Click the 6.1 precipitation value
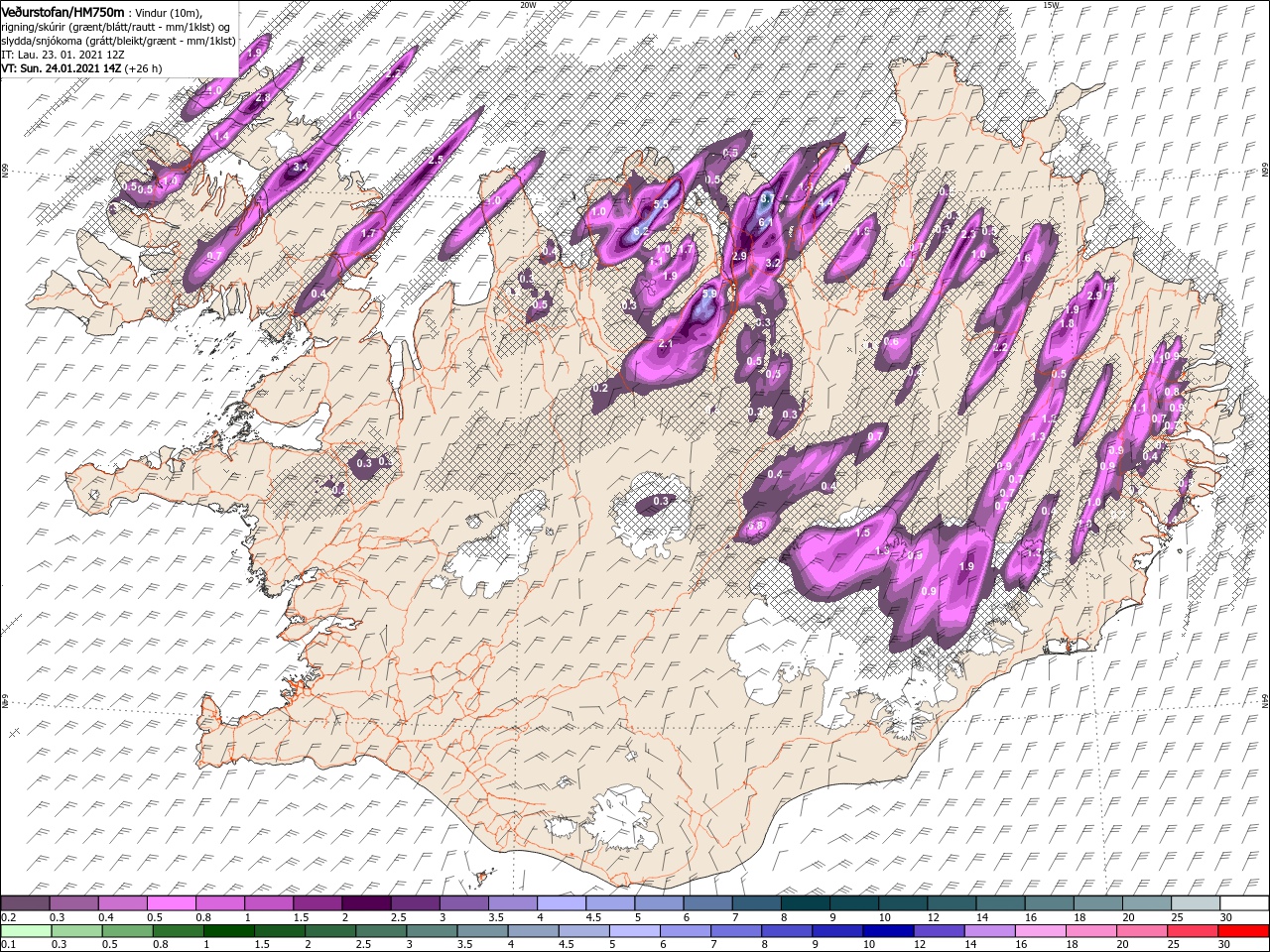This screenshot has height=952, width=1270. (x=765, y=223)
